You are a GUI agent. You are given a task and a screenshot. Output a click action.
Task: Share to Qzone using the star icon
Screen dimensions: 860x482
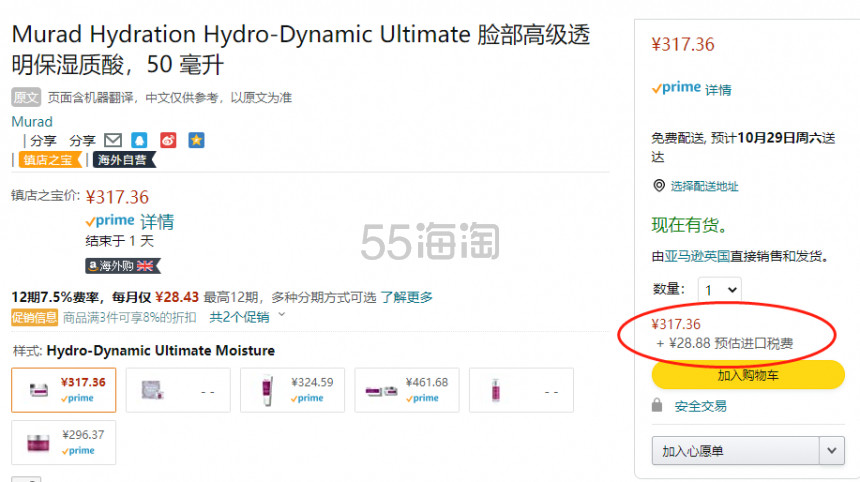click(x=196, y=140)
